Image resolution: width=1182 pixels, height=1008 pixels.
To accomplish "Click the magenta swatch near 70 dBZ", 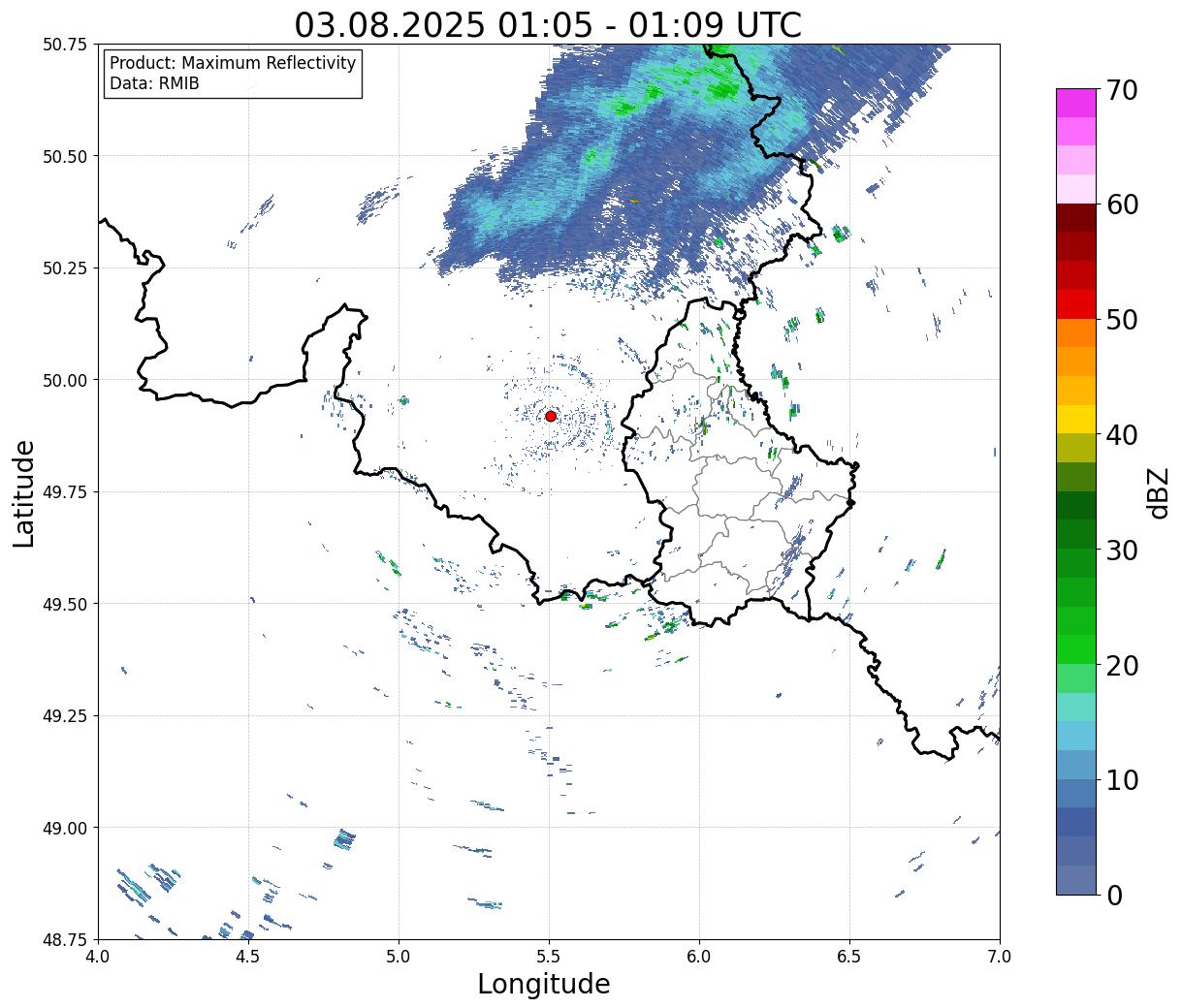I will pyautogui.click(x=1076, y=103).
